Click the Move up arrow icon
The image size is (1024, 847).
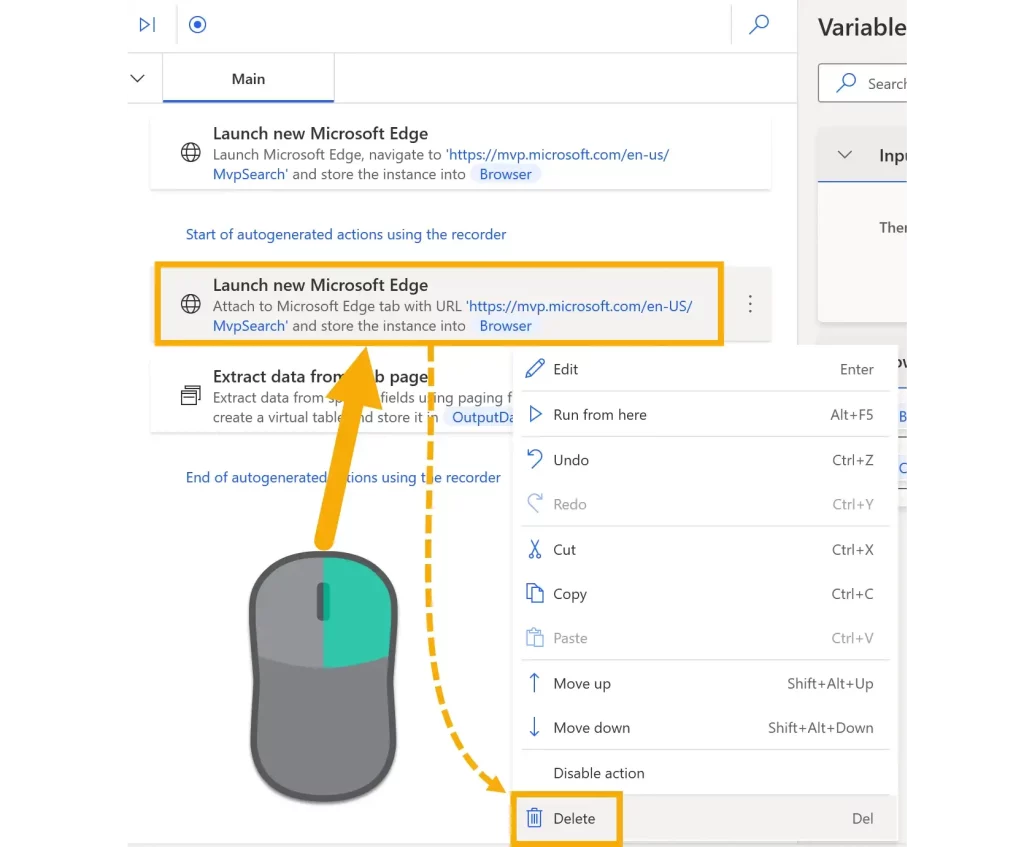pyautogui.click(x=535, y=683)
